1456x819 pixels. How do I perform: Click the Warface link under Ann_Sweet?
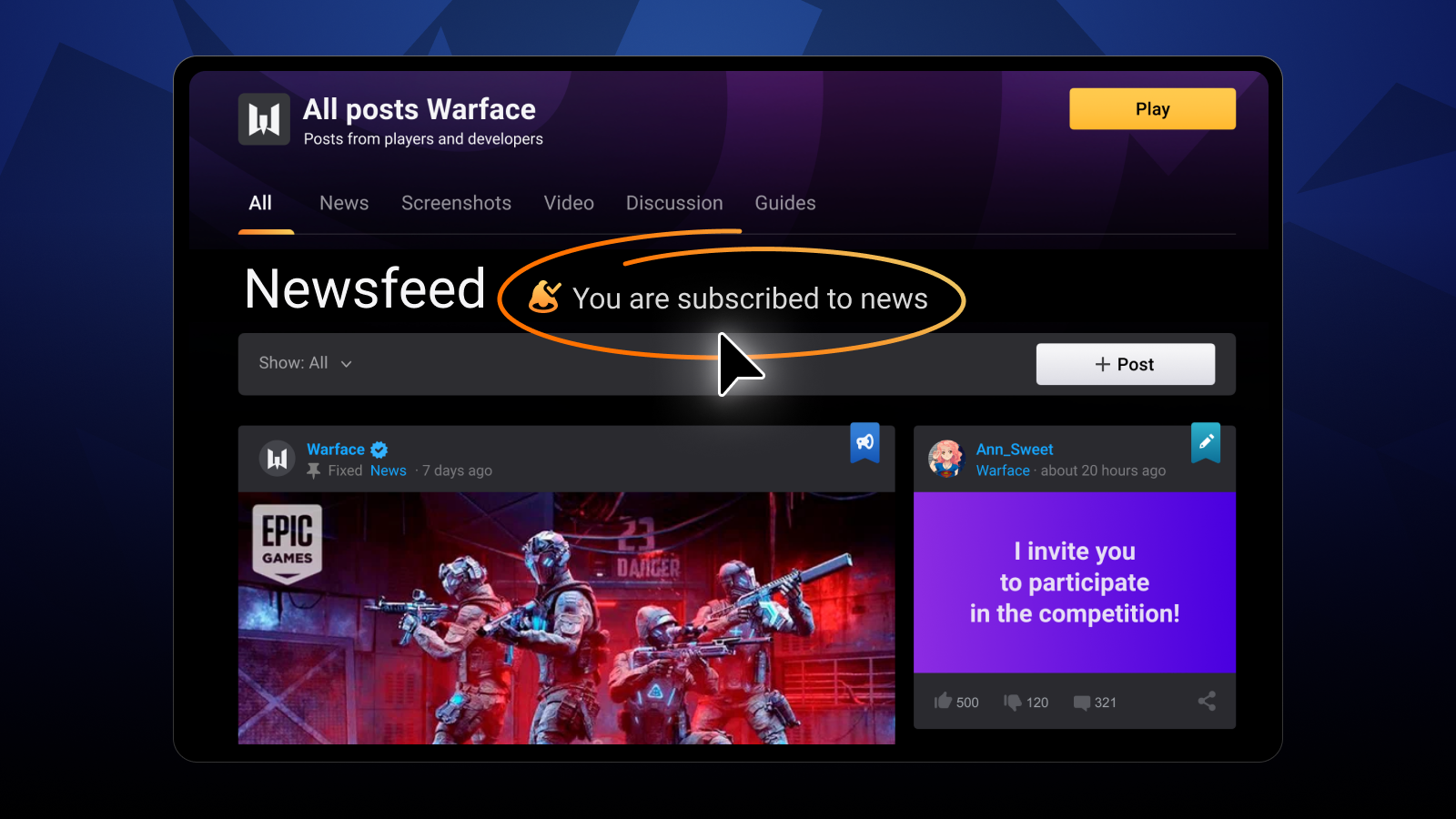[x=1003, y=470]
